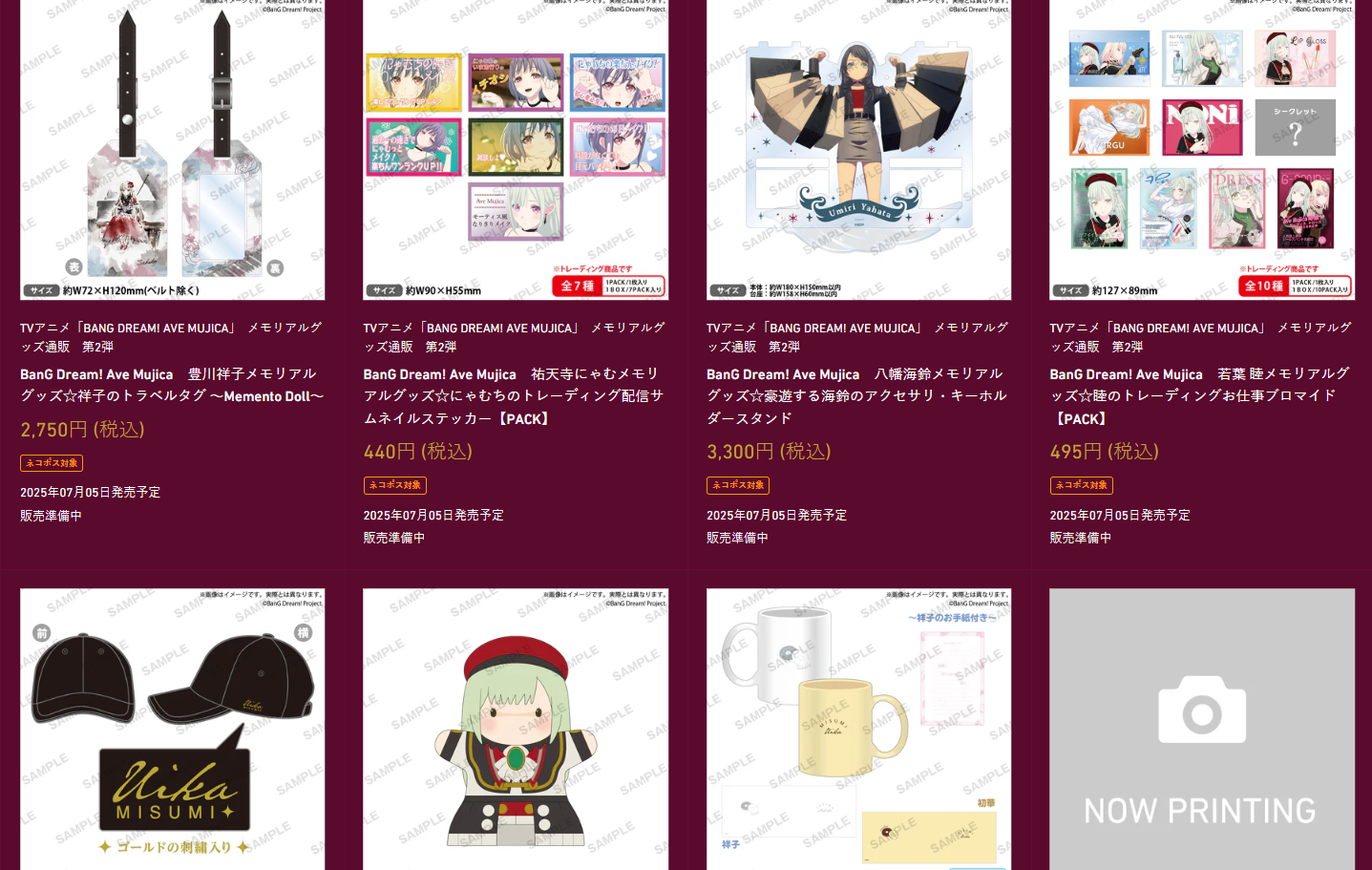Open the green-haired plush doll image
1372x870 pixels.
pos(516,729)
